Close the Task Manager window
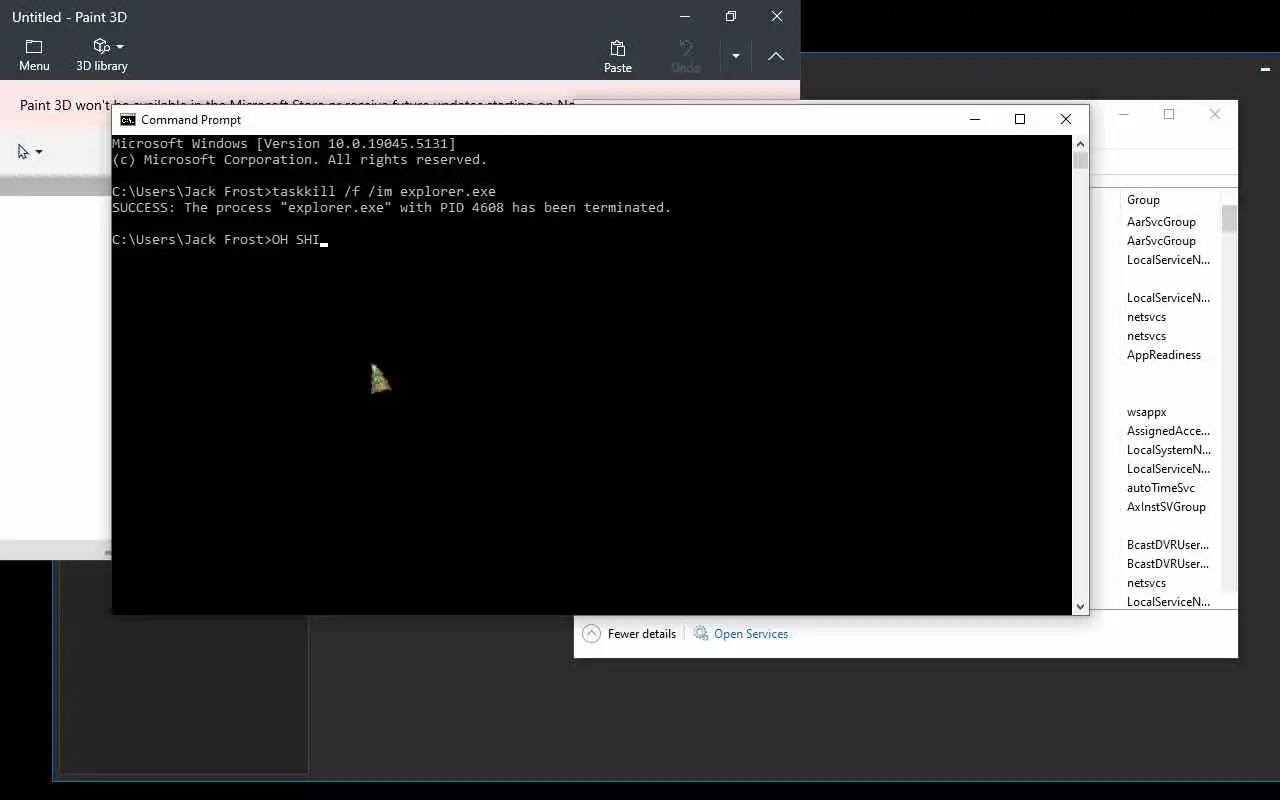Image resolution: width=1280 pixels, height=800 pixels. (x=1215, y=114)
